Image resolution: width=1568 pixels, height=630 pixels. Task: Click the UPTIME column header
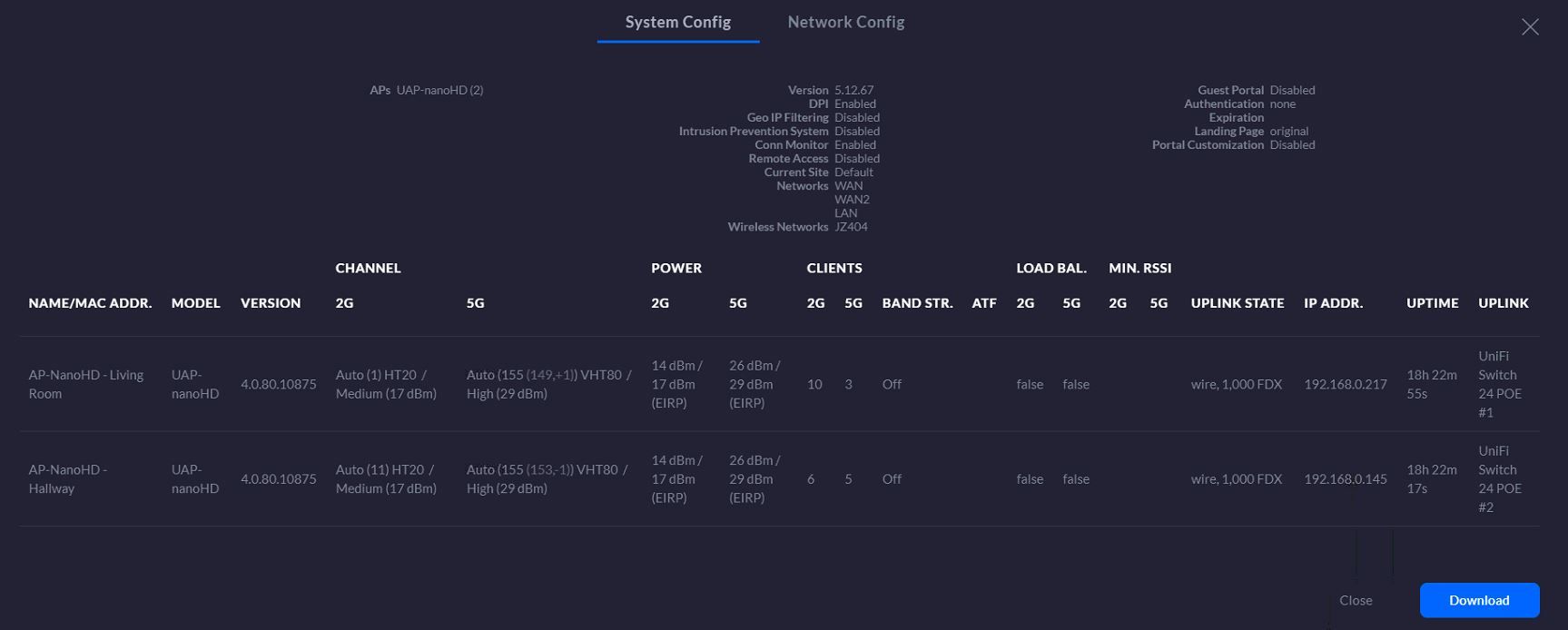click(x=1432, y=303)
